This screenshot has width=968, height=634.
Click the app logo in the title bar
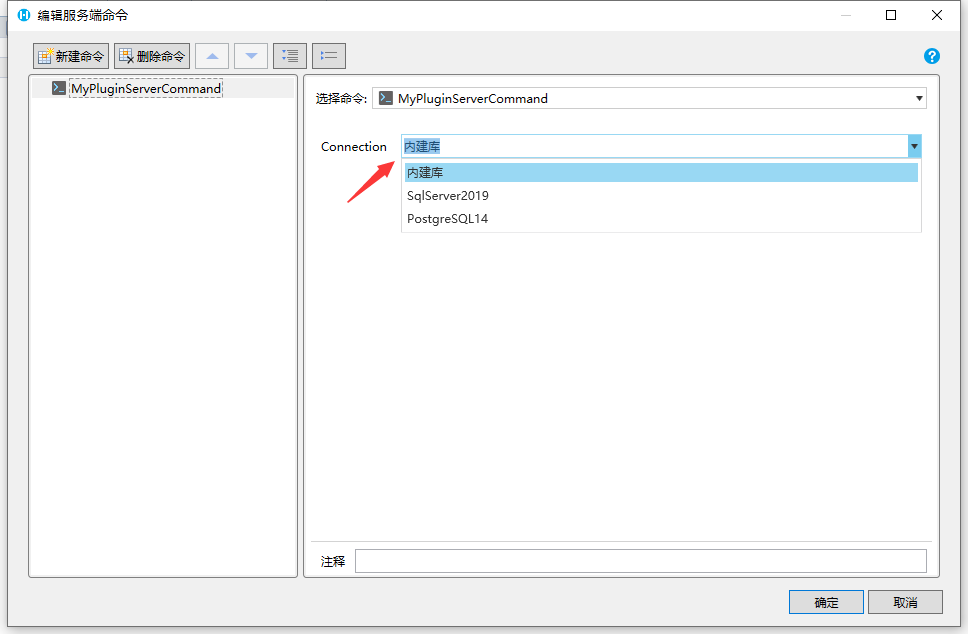23,15
